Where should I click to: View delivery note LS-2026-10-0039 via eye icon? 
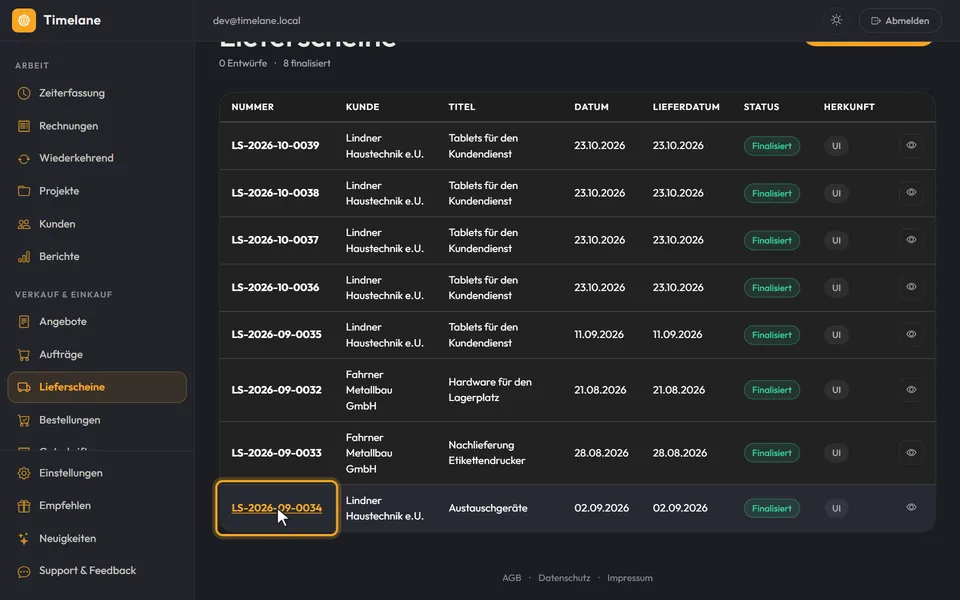911,146
